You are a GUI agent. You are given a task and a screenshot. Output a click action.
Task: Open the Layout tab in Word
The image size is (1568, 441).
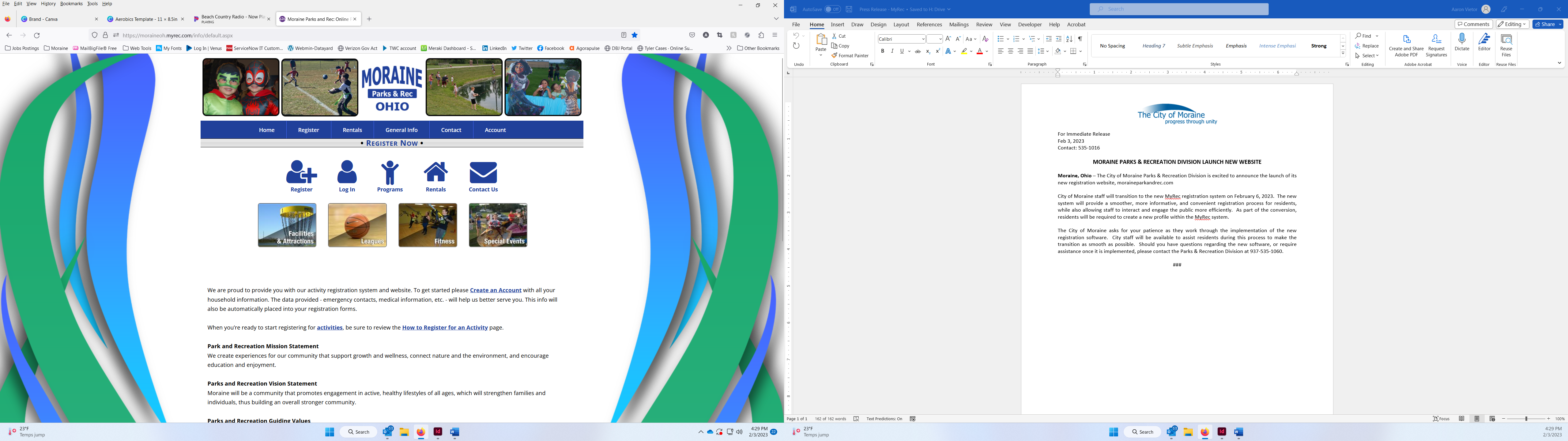click(x=901, y=24)
